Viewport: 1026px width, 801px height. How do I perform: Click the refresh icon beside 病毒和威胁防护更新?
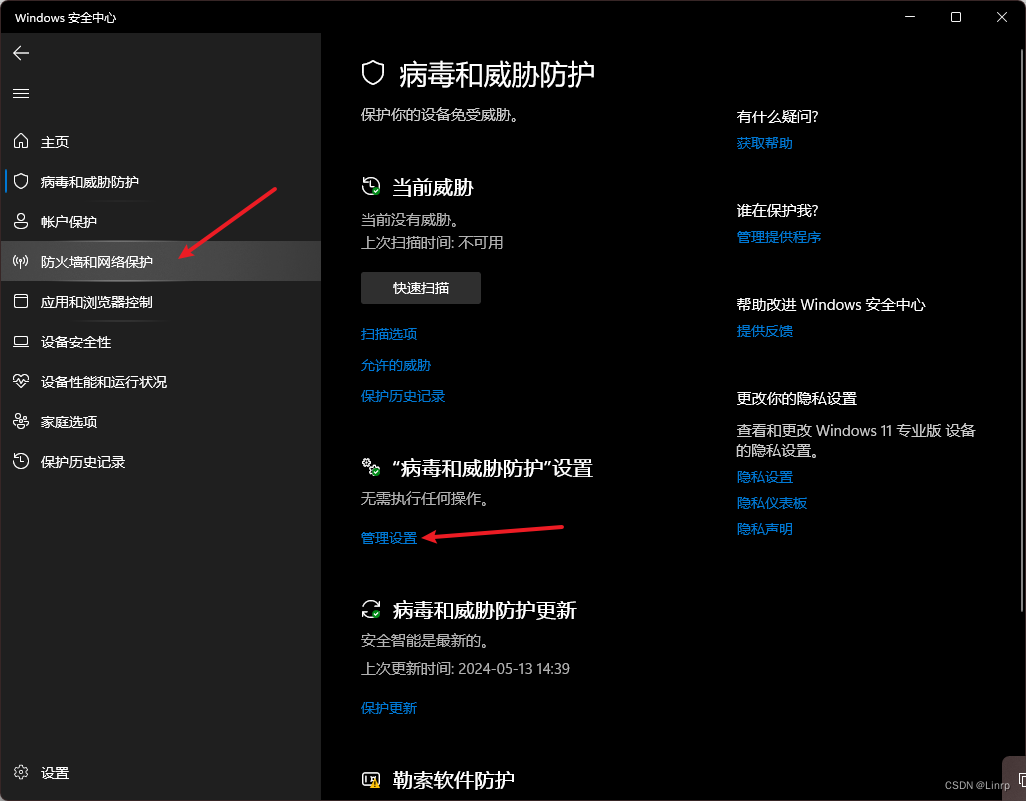point(371,609)
